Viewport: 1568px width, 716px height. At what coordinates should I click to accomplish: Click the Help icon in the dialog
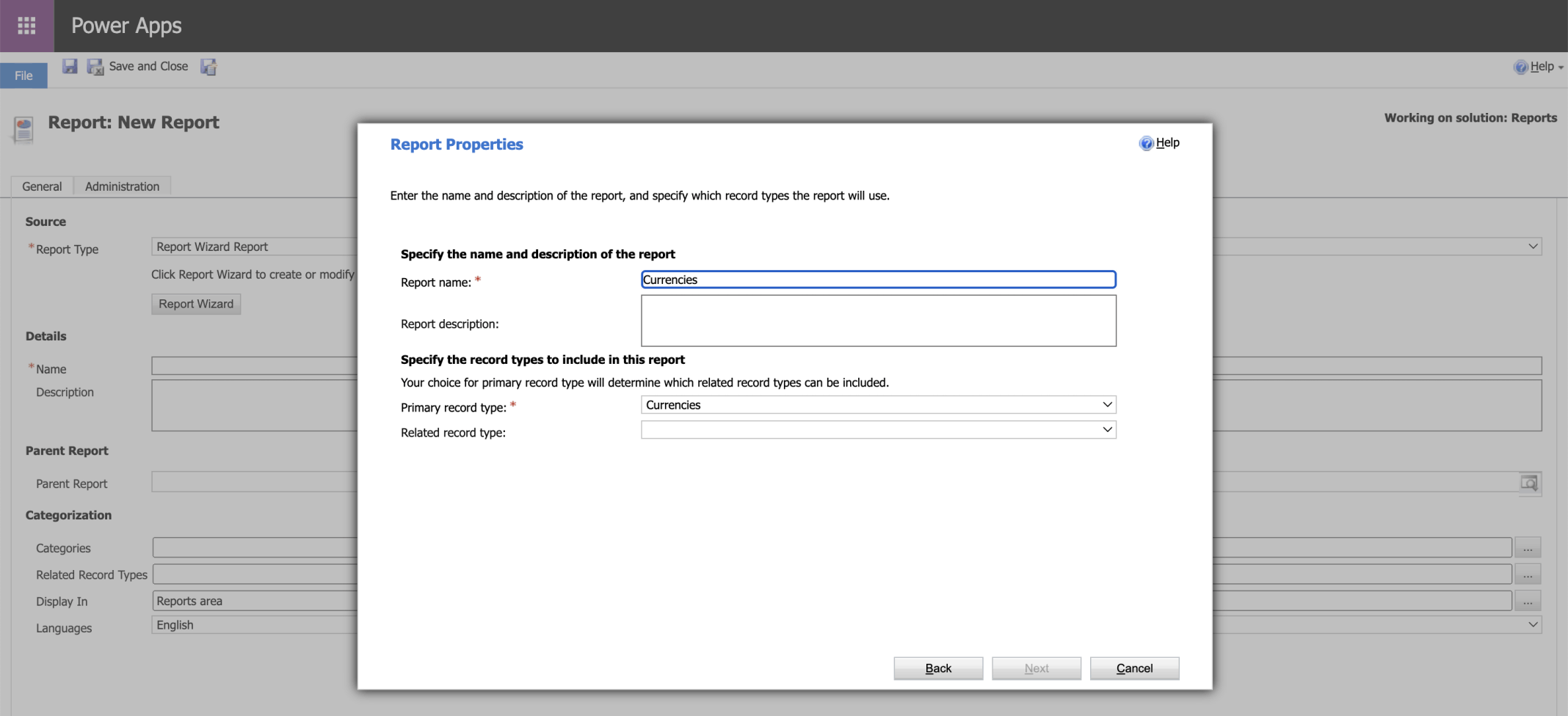(x=1146, y=143)
